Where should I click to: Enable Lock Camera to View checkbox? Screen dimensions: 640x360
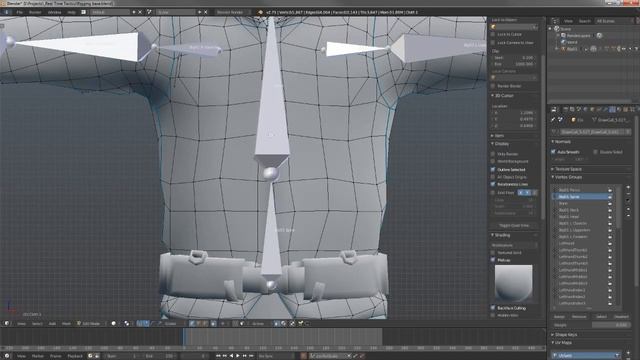[493, 42]
